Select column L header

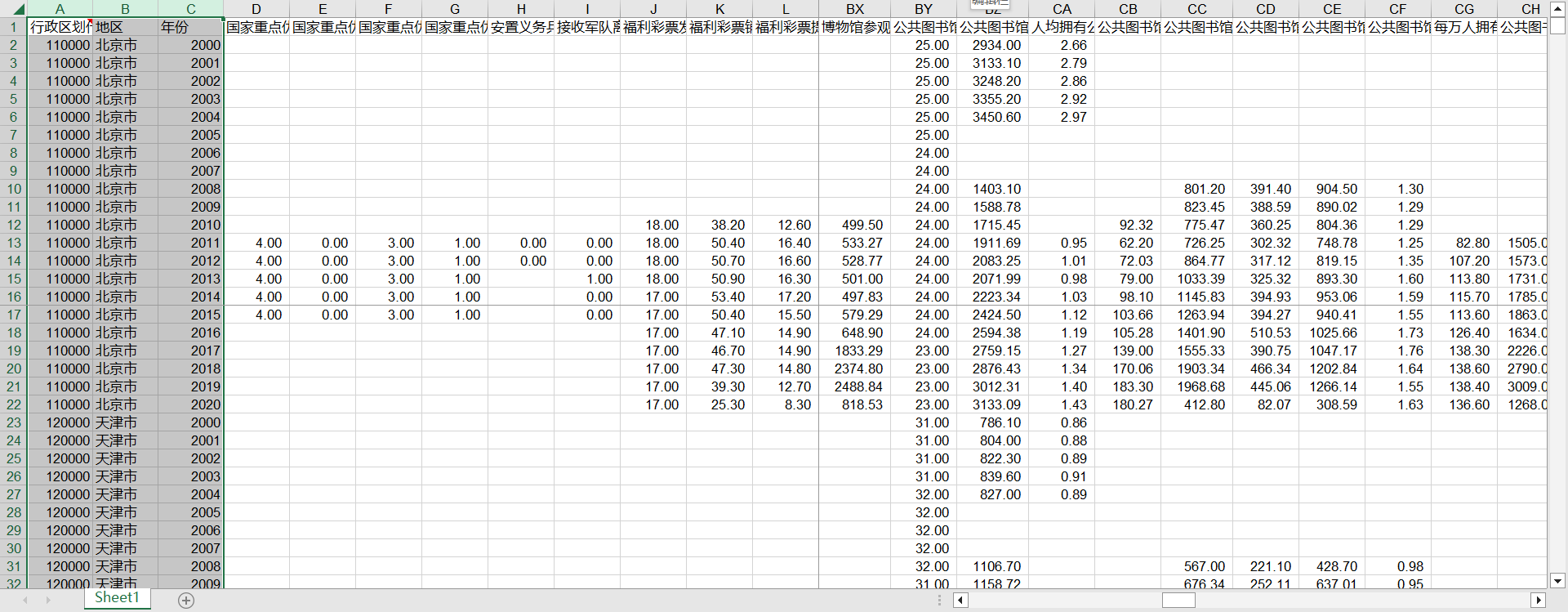[786, 9]
